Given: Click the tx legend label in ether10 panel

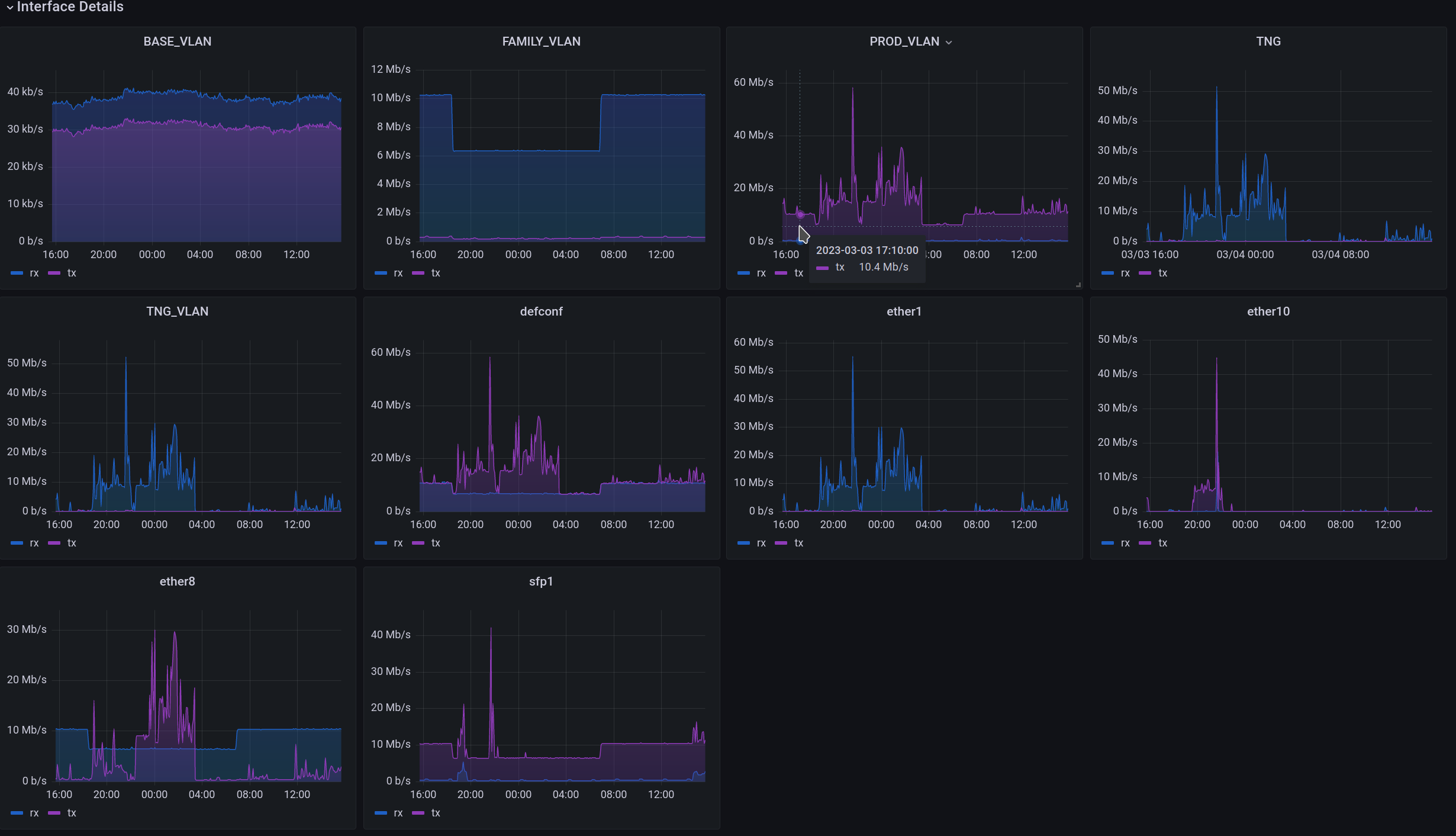Looking at the screenshot, I should click(1162, 543).
